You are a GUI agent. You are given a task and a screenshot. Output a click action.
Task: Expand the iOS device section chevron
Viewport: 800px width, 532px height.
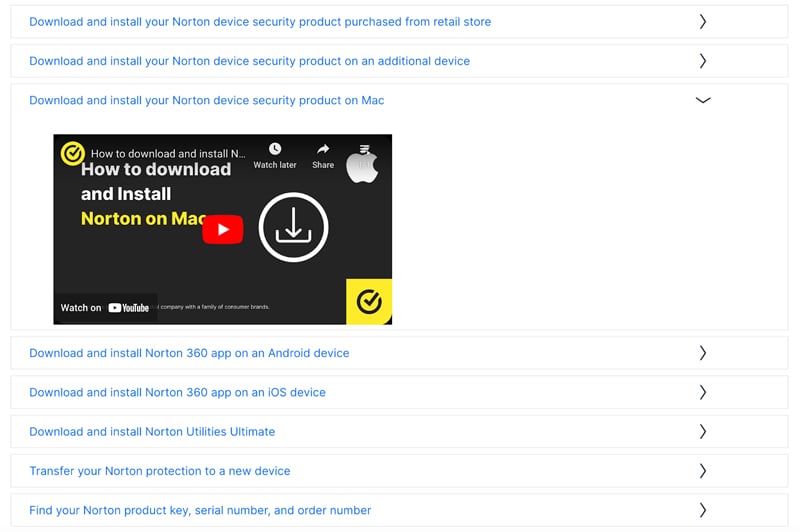(x=703, y=392)
